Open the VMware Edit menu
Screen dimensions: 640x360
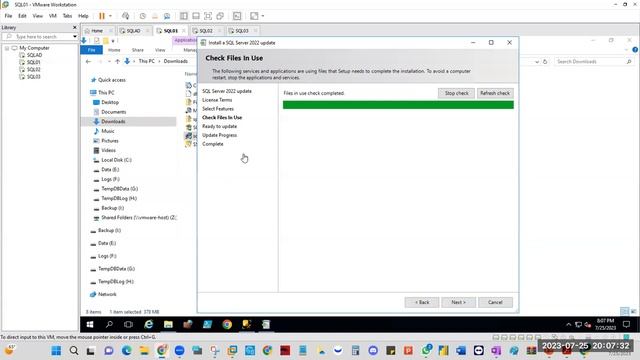[22, 16]
